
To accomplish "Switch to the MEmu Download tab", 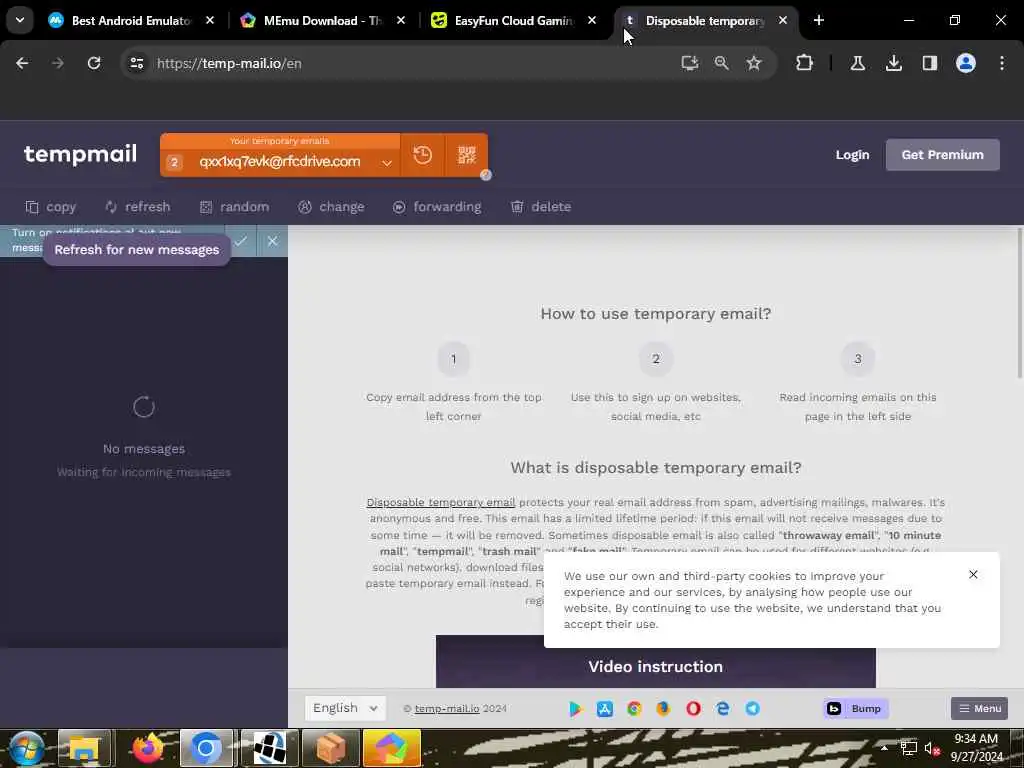I will point(323,21).
